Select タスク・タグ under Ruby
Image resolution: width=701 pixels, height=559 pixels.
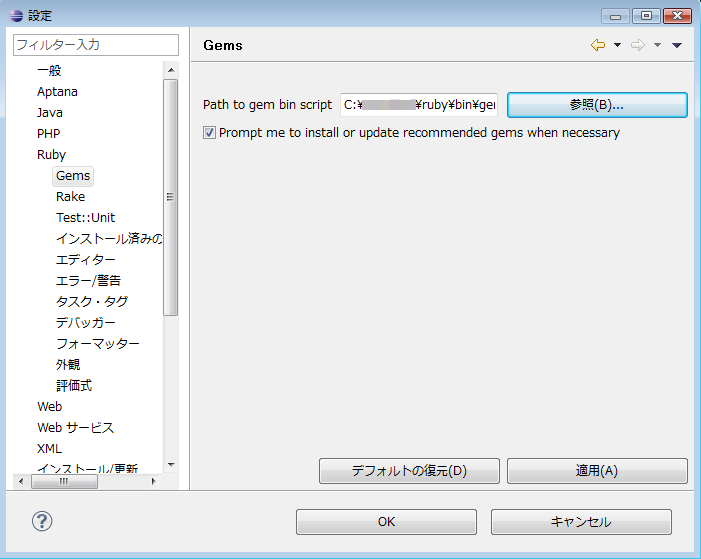(x=92, y=302)
